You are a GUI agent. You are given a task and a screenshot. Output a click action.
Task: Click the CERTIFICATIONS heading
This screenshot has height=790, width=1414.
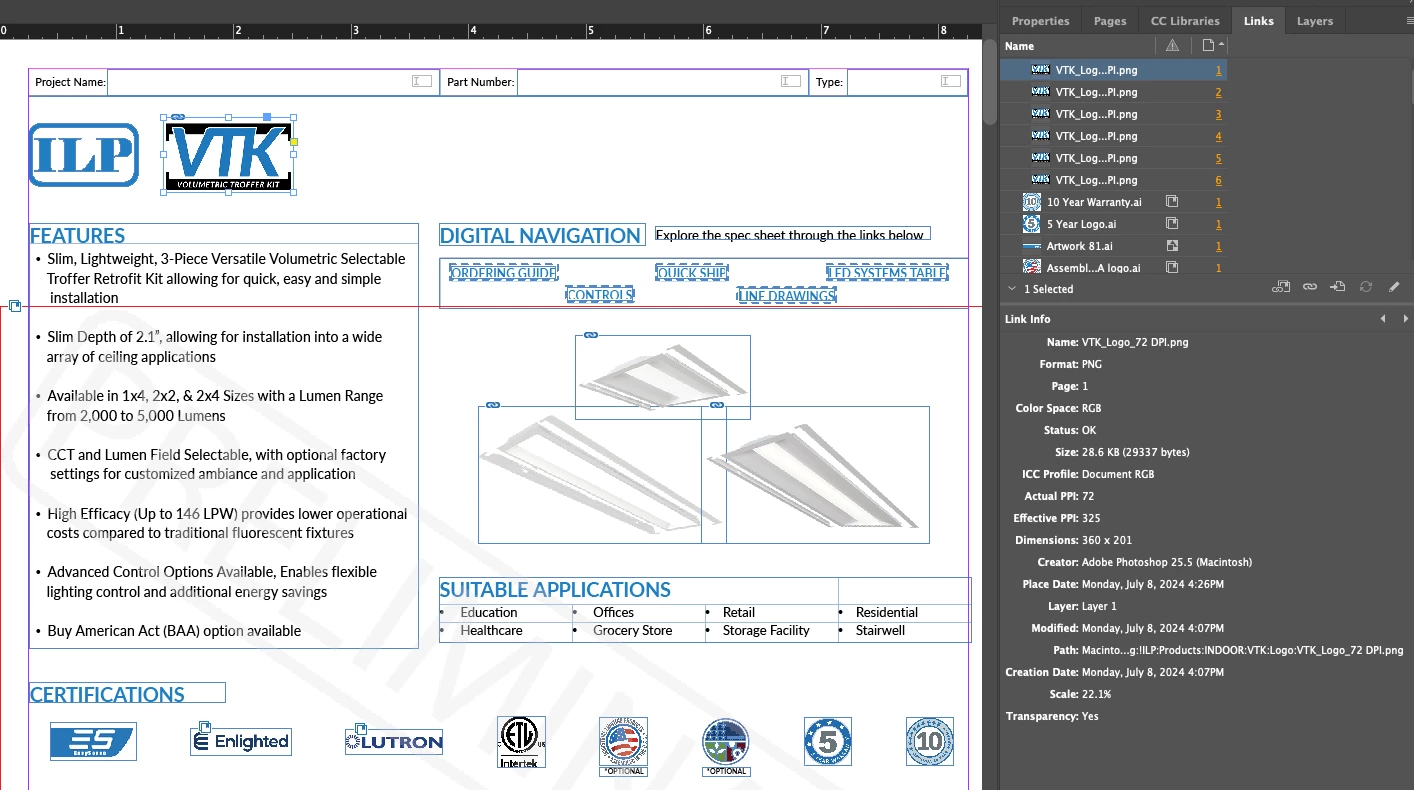pyautogui.click(x=107, y=694)
